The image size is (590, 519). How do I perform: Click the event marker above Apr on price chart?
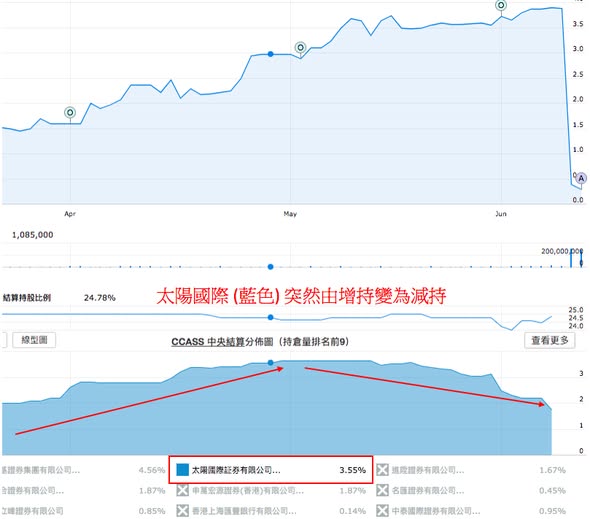(x=70, y=112)
